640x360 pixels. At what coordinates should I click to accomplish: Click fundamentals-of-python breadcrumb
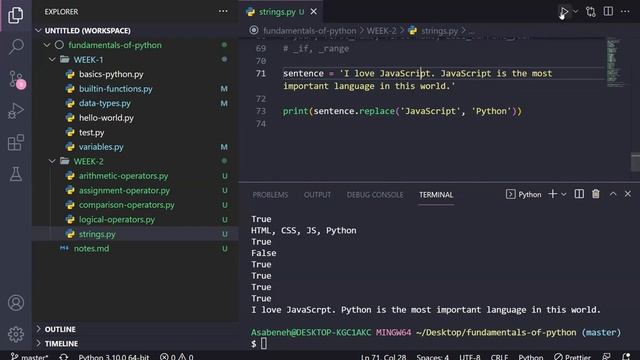(x=309, y=31)
